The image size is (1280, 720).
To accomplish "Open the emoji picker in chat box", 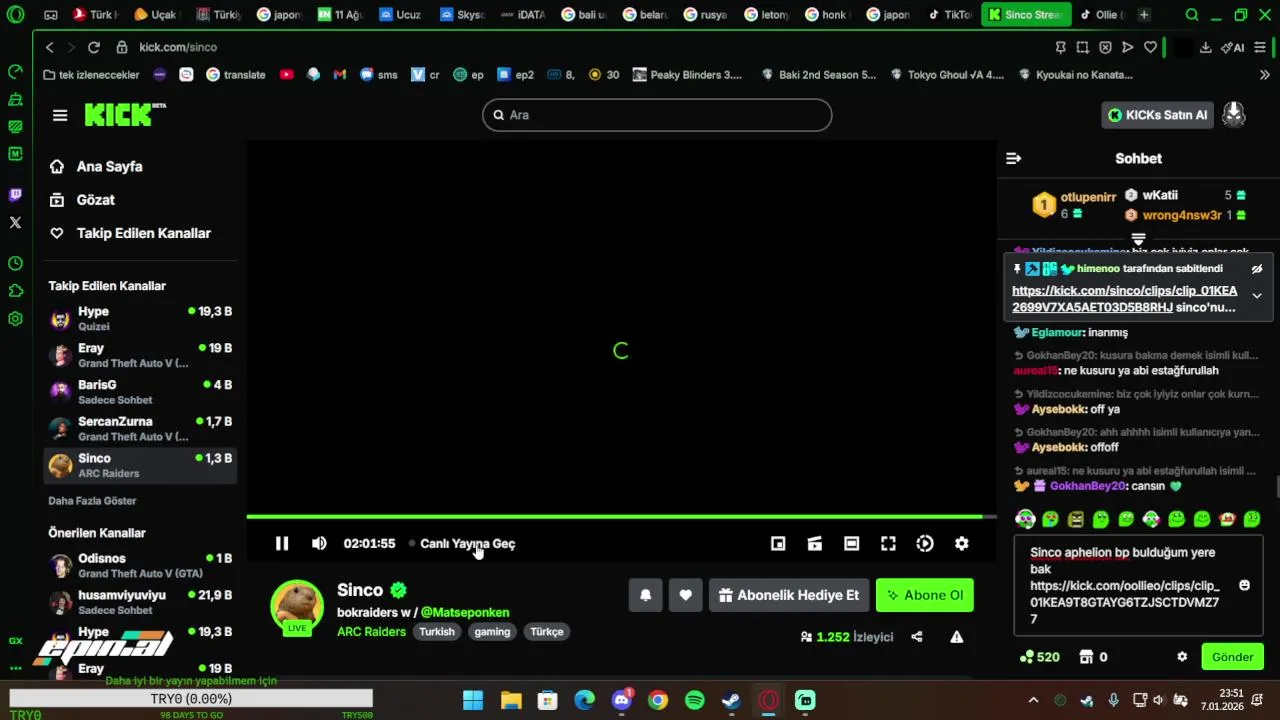I will 1244,585.
